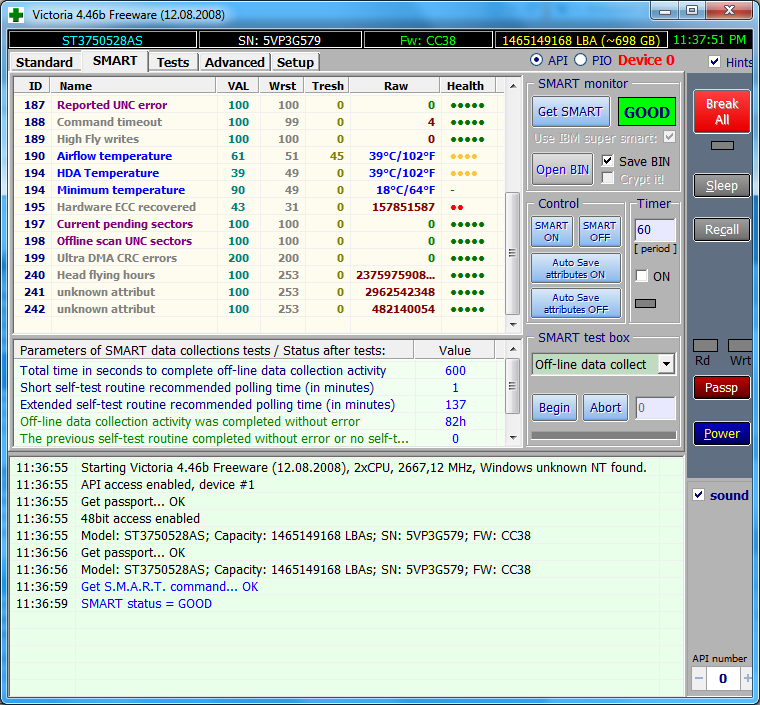Click the red Passp button
This screenshot has height=705, width=760.
click(x=721, y=388)
